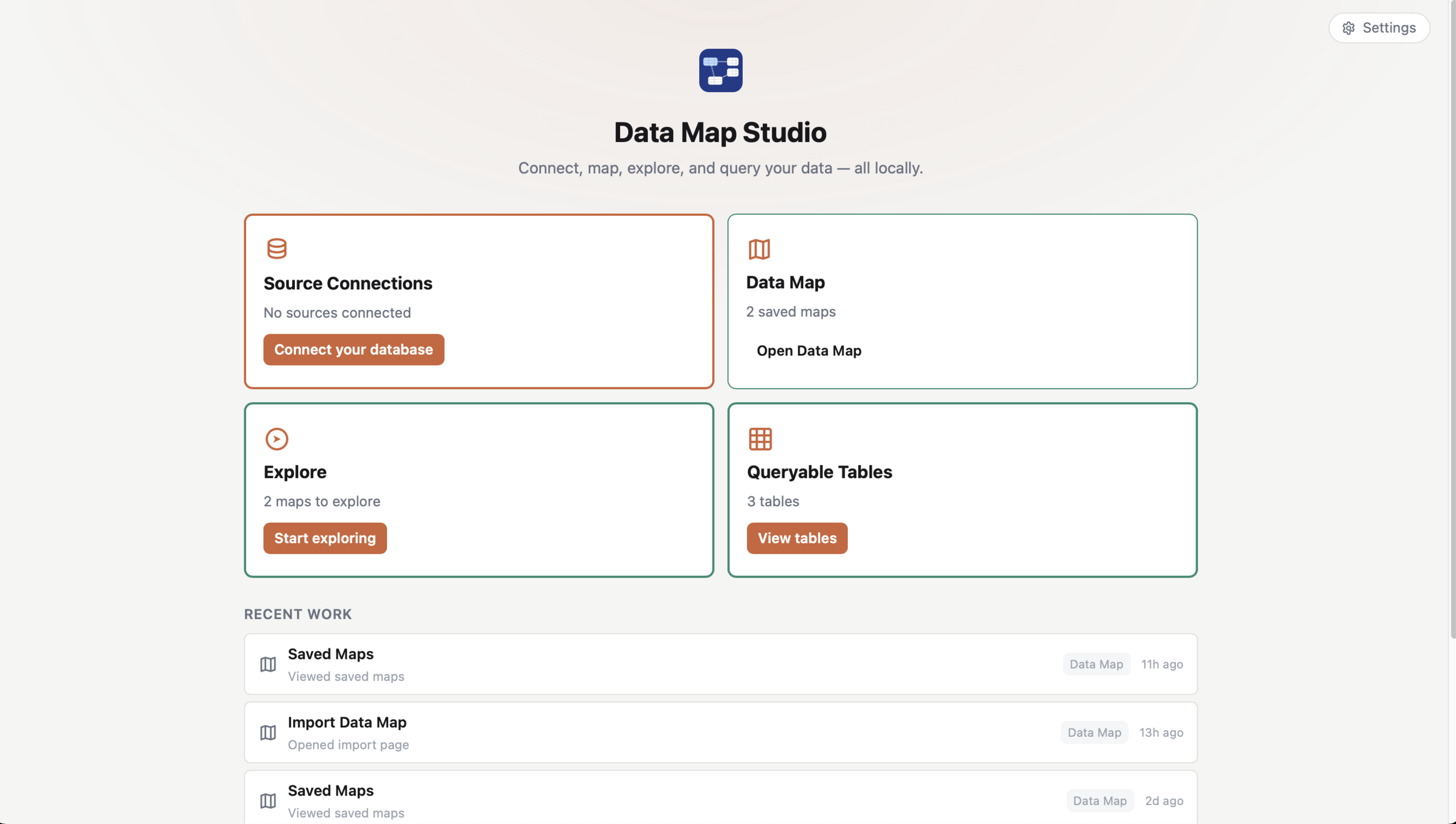Click the 13h ago timestamp
This screenshot has height=824, width=1456.
(x=1161, y=732)
